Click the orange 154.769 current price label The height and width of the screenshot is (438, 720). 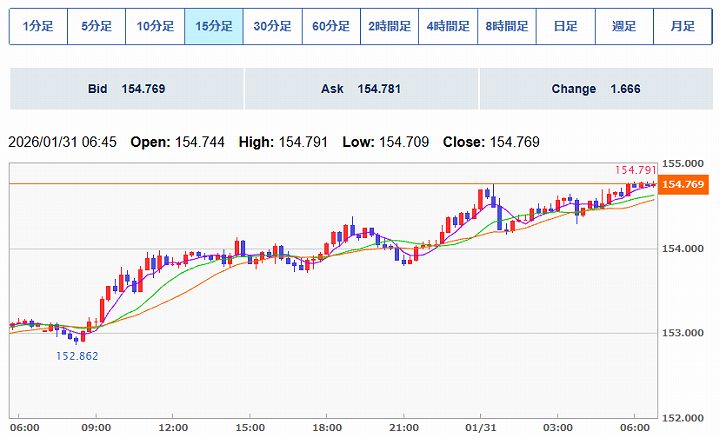click(685, 185)
